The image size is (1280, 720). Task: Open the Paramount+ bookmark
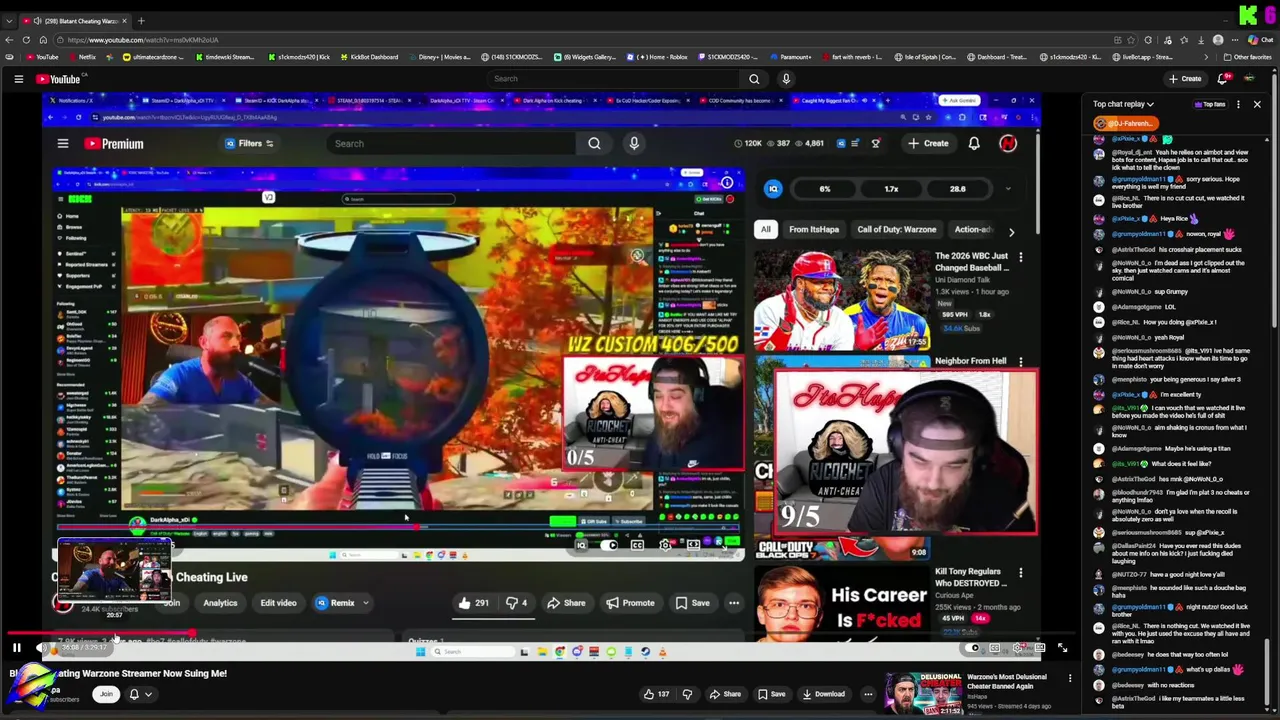coord(791,57)
